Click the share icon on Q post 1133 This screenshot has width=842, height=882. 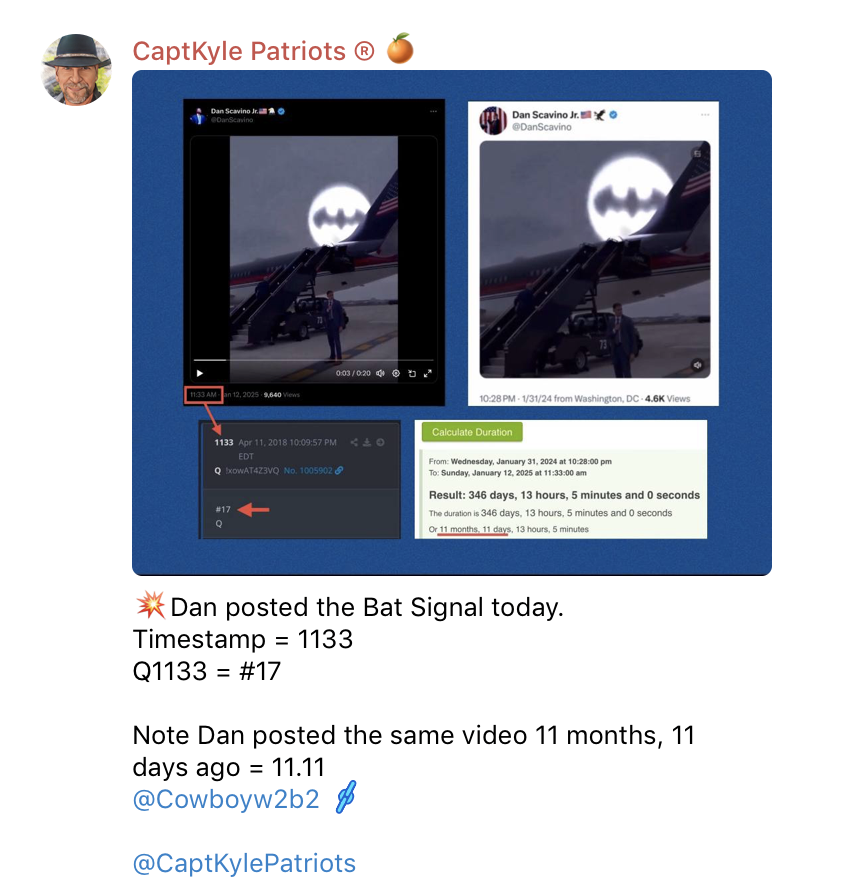click(354, 443)
